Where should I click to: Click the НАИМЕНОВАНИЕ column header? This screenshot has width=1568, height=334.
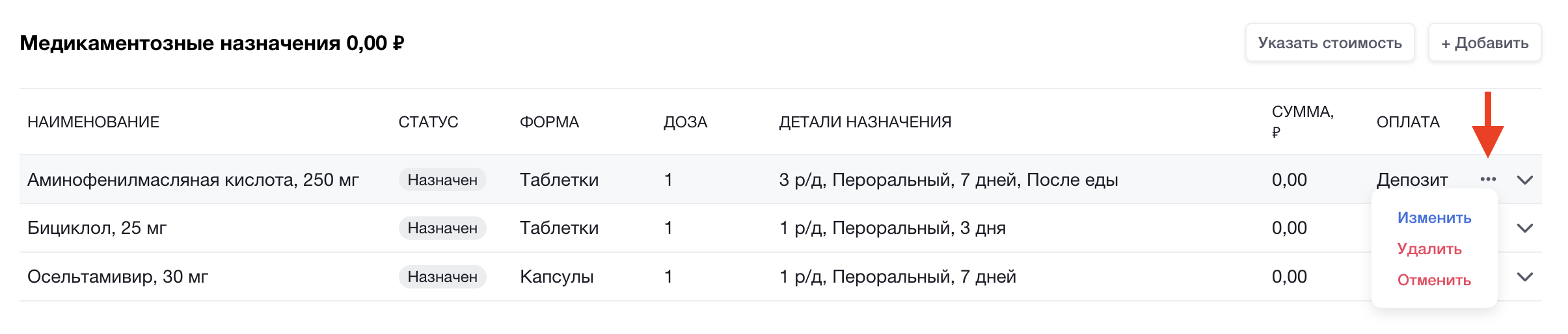pyautogui.click(x=93, y=122)
